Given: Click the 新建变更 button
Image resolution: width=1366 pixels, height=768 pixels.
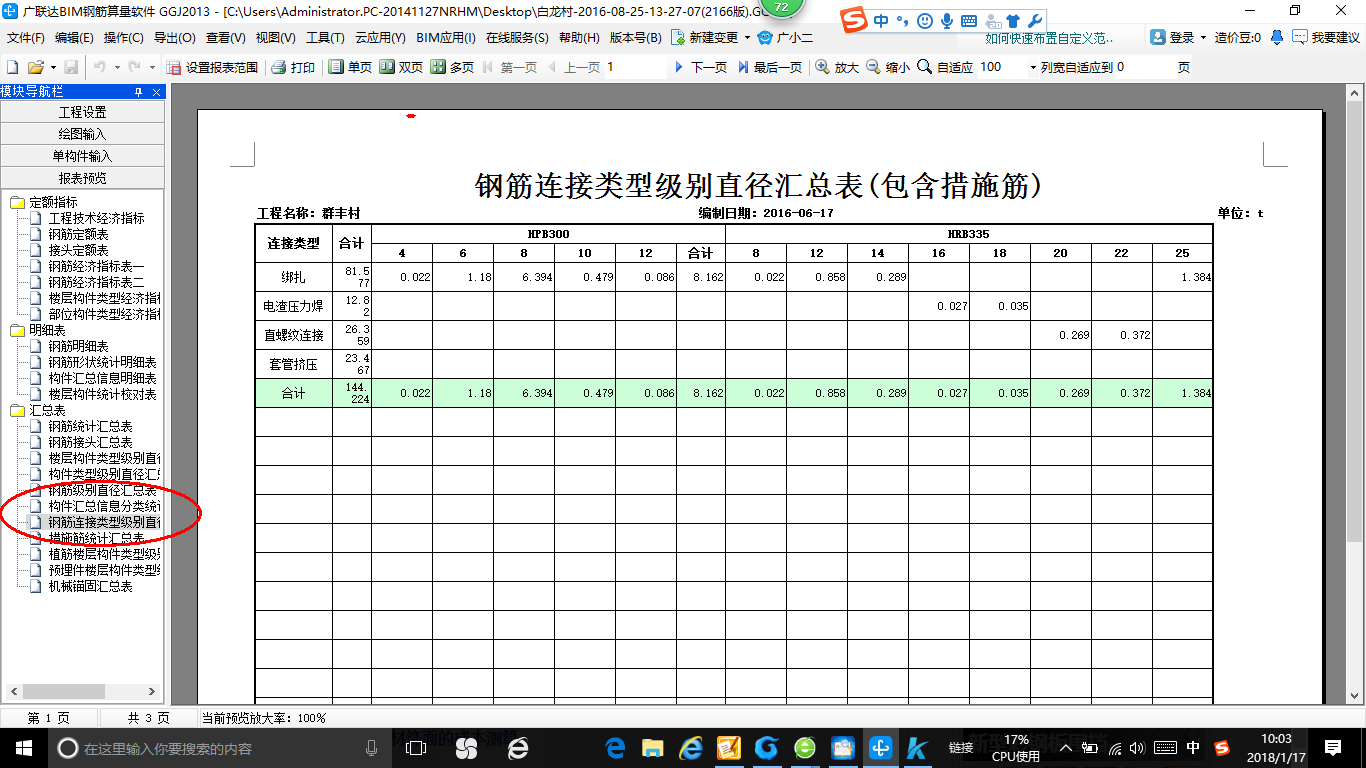Looking at the screenshot, I should [x=705, y=38].
